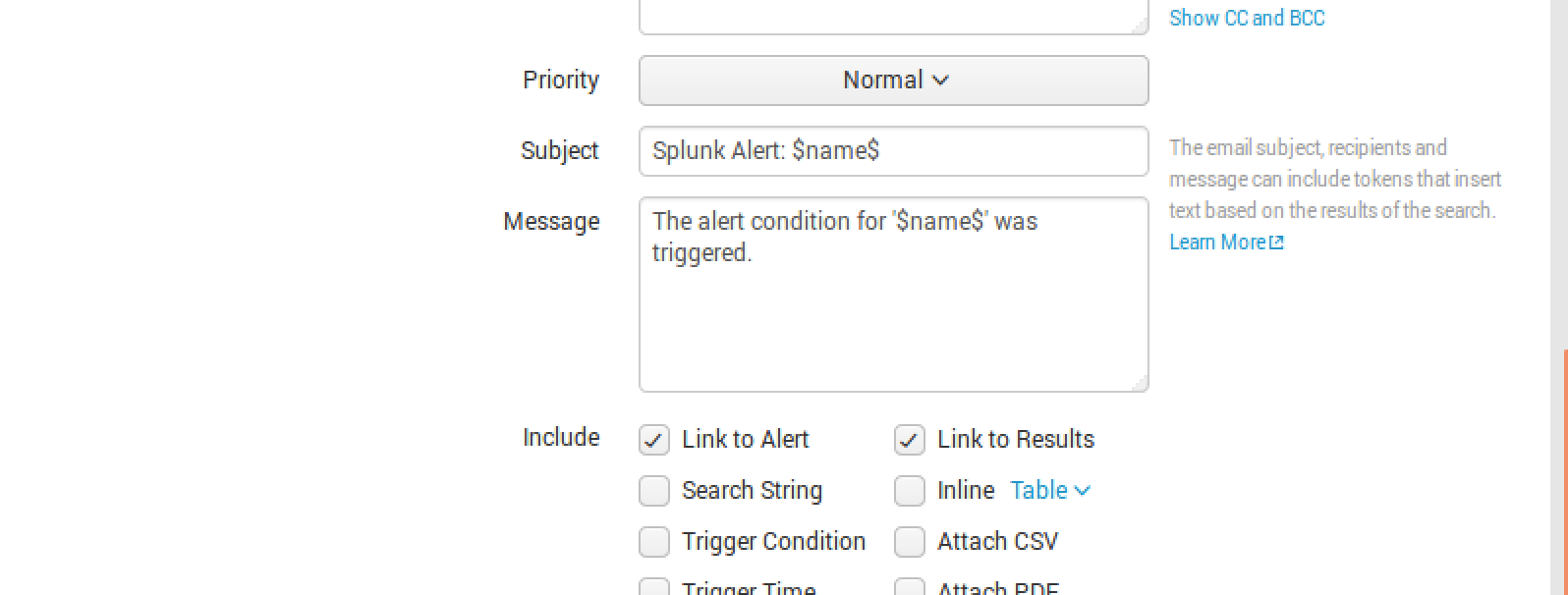The image size is (1568, 595).
Task: Uncheck the Link to Results checkbox
Action: [910, 440]
